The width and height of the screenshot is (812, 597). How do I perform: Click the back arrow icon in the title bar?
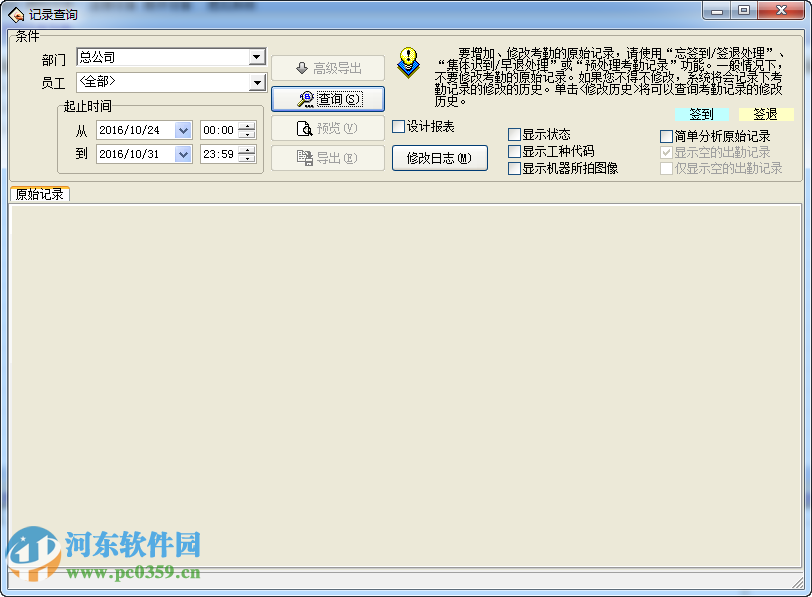[x=16, y=12]
